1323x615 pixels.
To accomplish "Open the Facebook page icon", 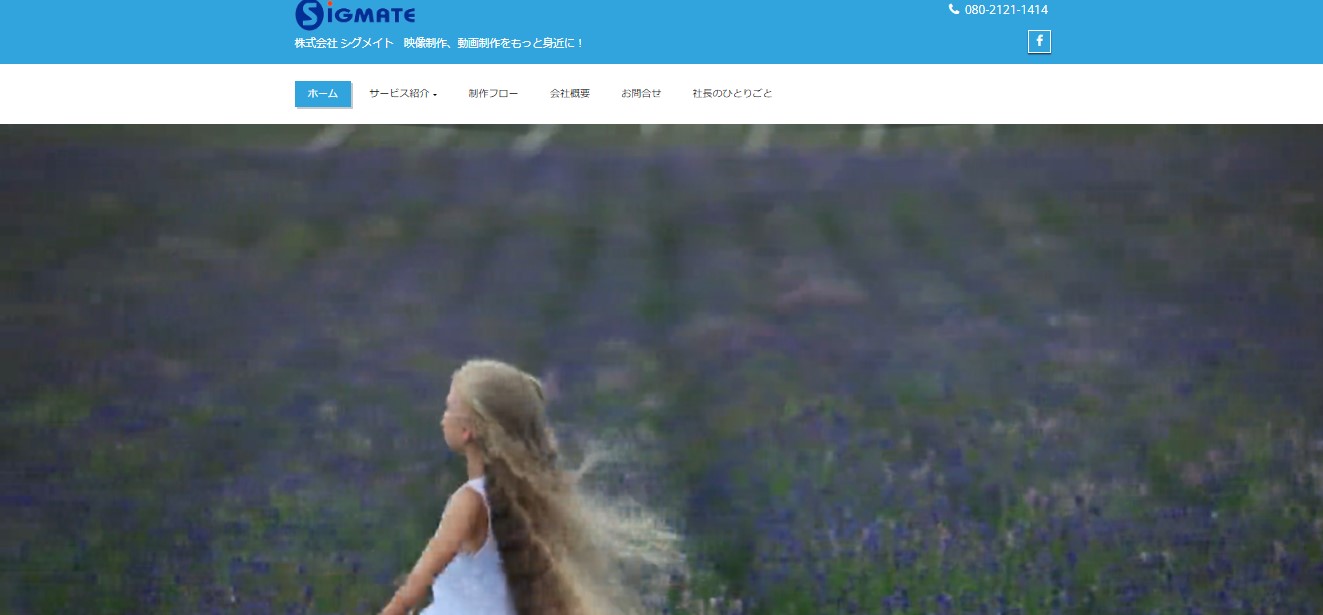I will (x=1039, y=41).
